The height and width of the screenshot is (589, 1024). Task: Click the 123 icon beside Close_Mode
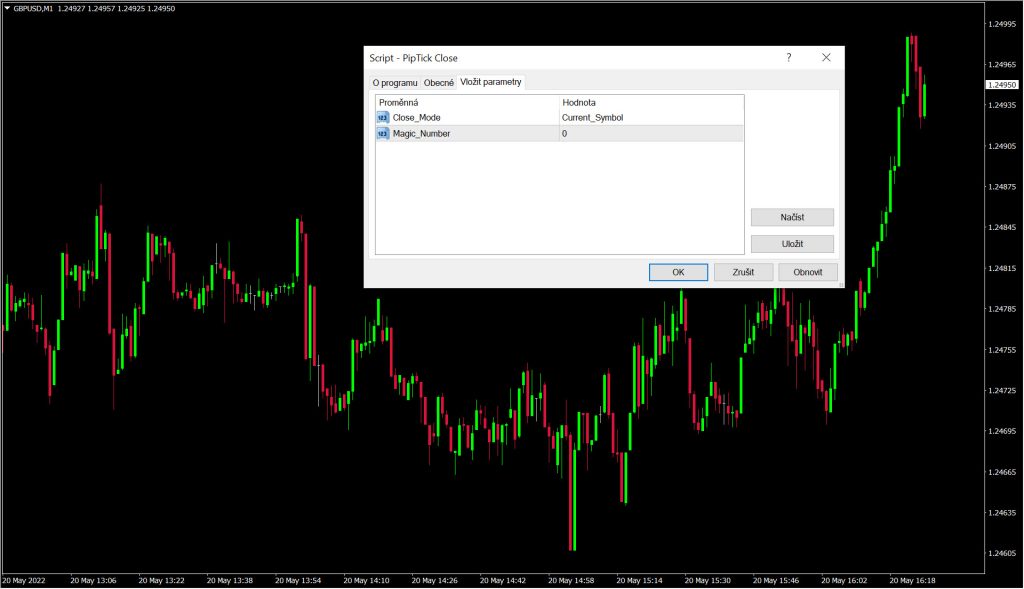381,117
